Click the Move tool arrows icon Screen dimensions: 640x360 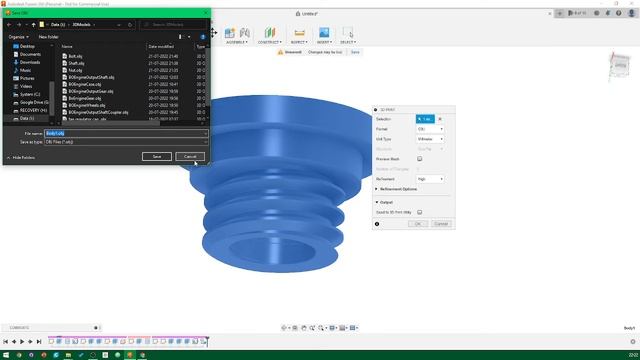[x=213, y=33]
